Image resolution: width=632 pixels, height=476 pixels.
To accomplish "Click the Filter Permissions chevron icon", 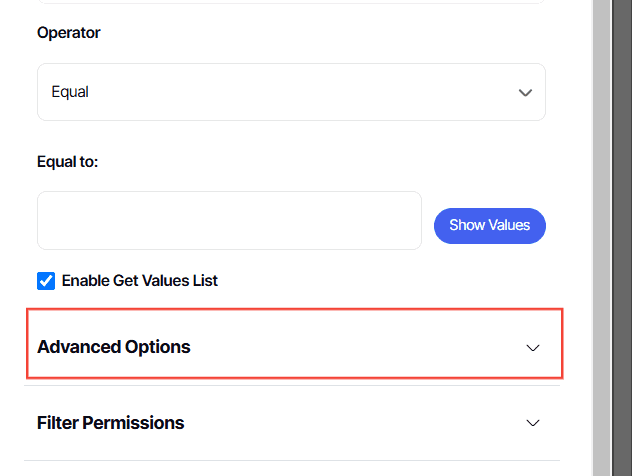I will [533, 423].
